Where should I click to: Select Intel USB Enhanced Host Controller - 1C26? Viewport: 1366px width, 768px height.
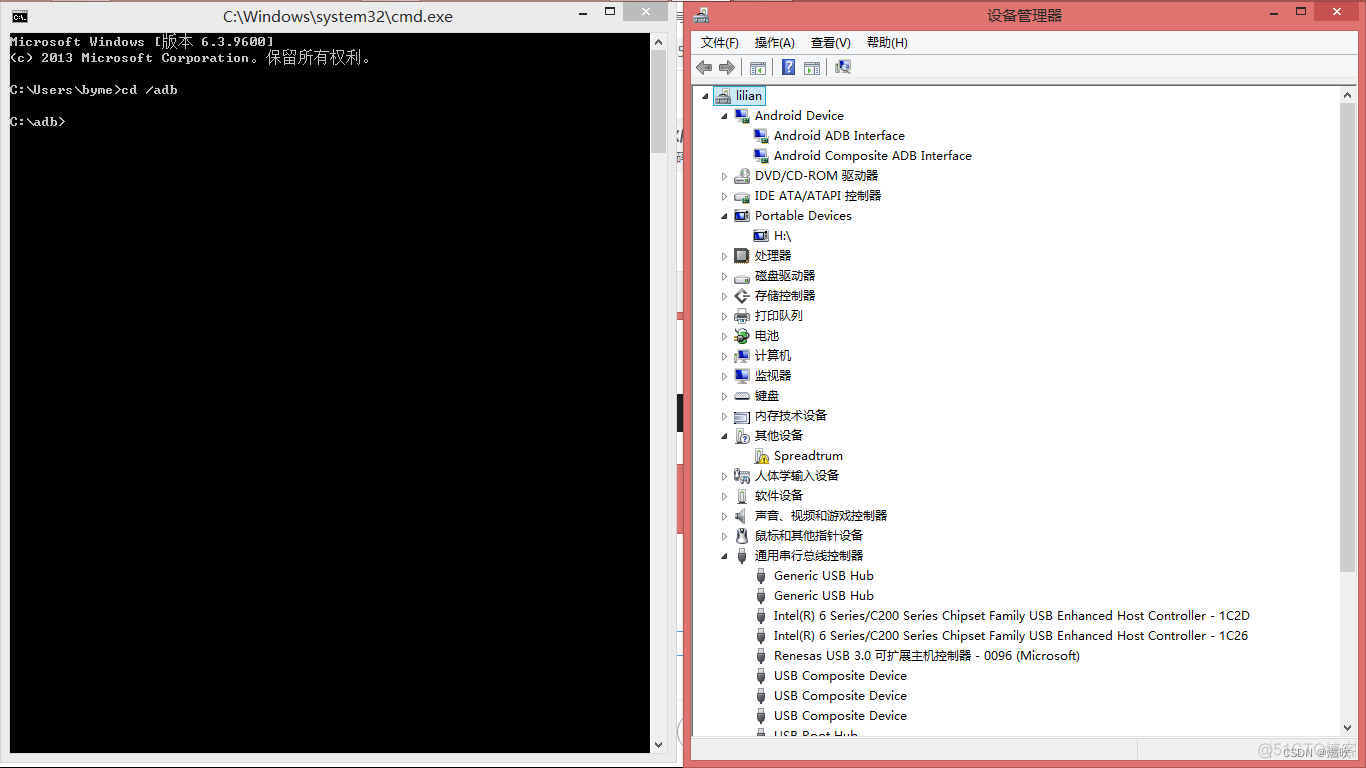[x=1010, y=636]
